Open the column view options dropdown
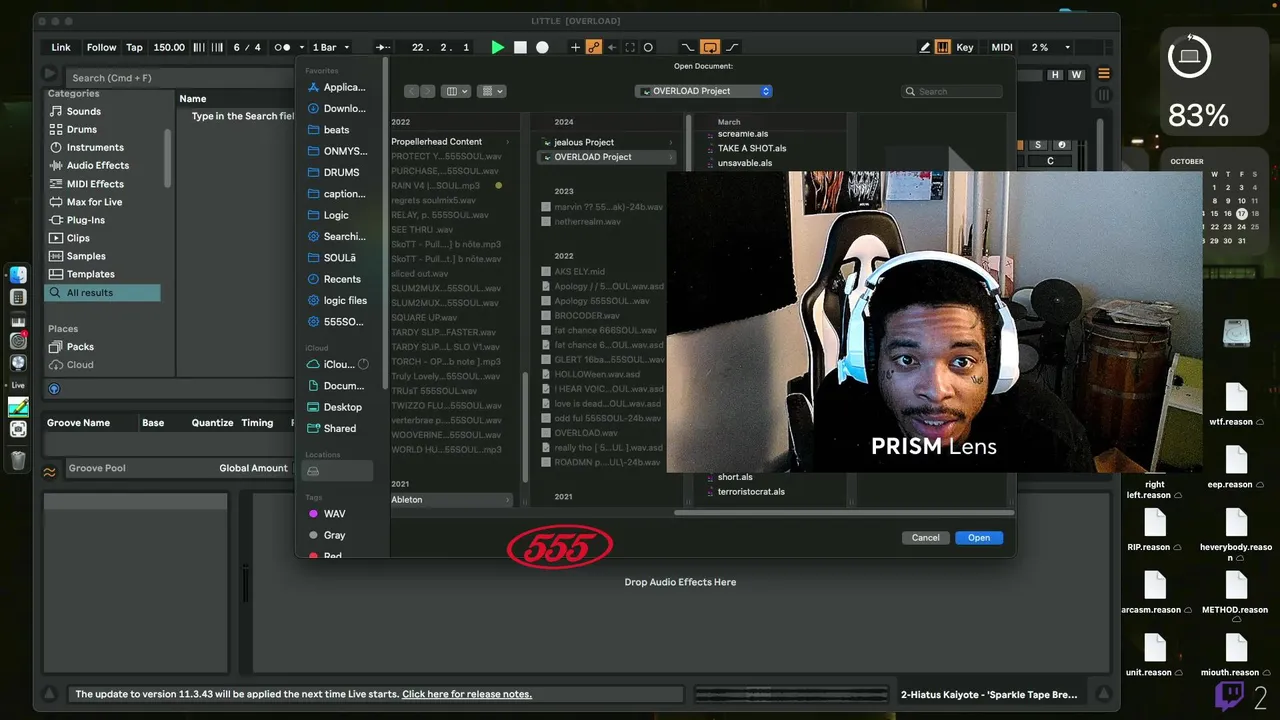Image resolution: width=1280 pixels, height=720 pixels. pyautogui.click(x=456, y=91)
